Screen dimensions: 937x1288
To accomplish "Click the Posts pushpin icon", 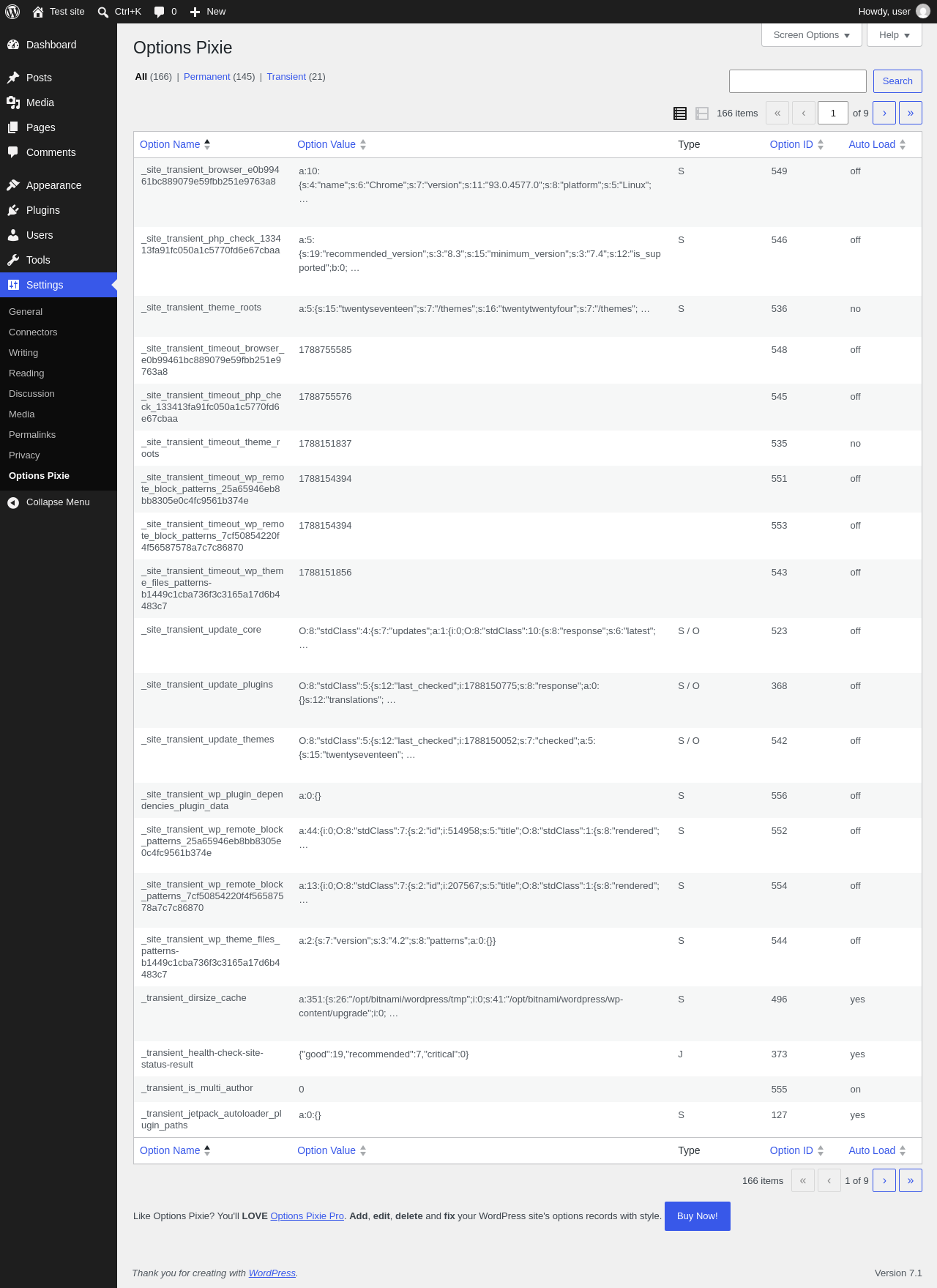I will (x=13, y=78).
